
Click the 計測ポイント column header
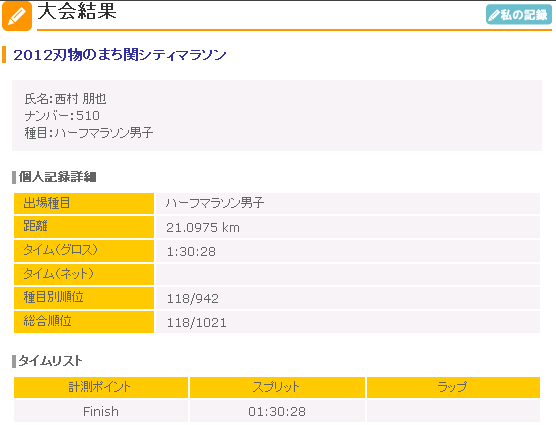click(101, 387)
